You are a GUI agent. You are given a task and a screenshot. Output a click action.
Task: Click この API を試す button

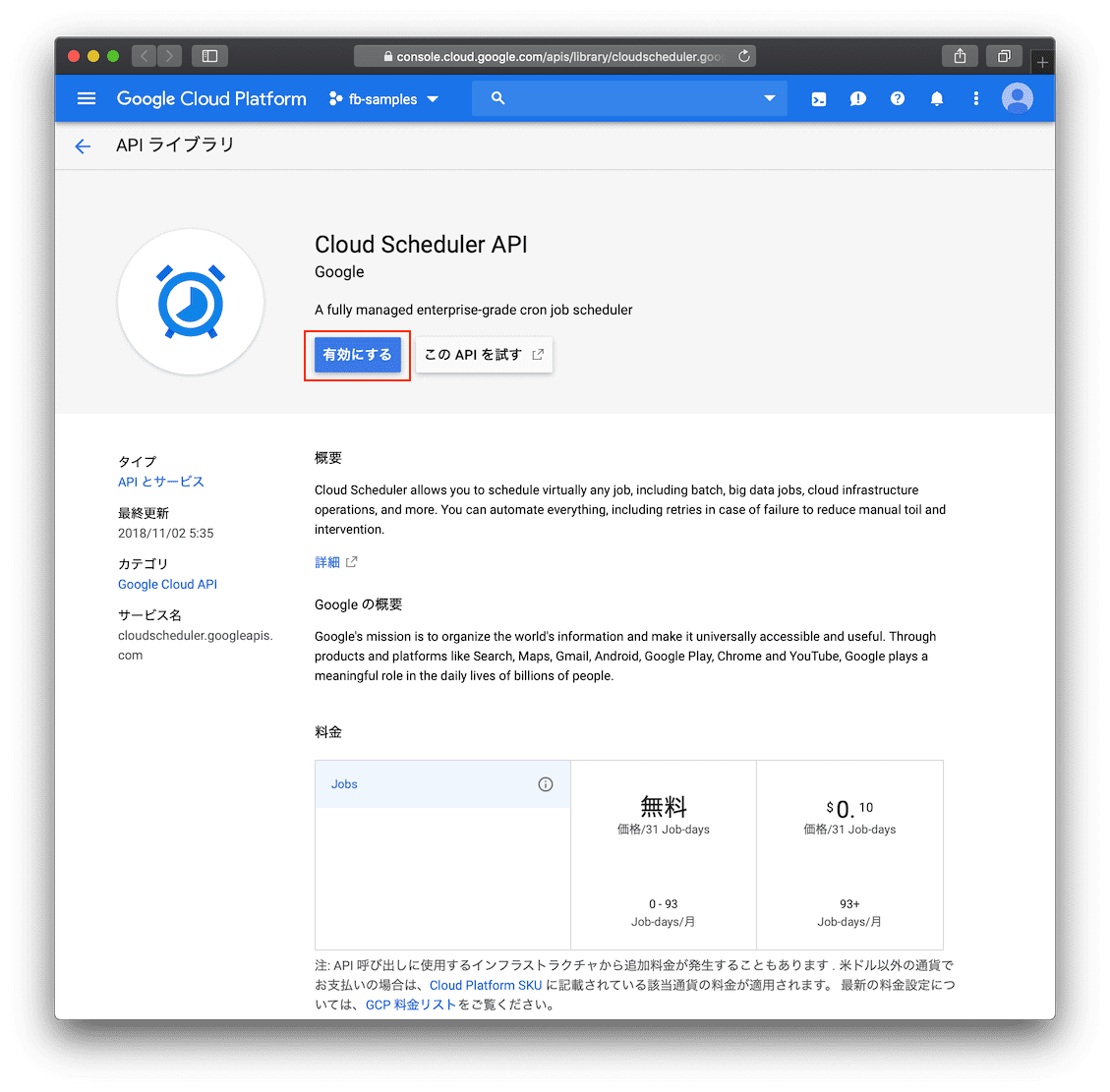484,355
